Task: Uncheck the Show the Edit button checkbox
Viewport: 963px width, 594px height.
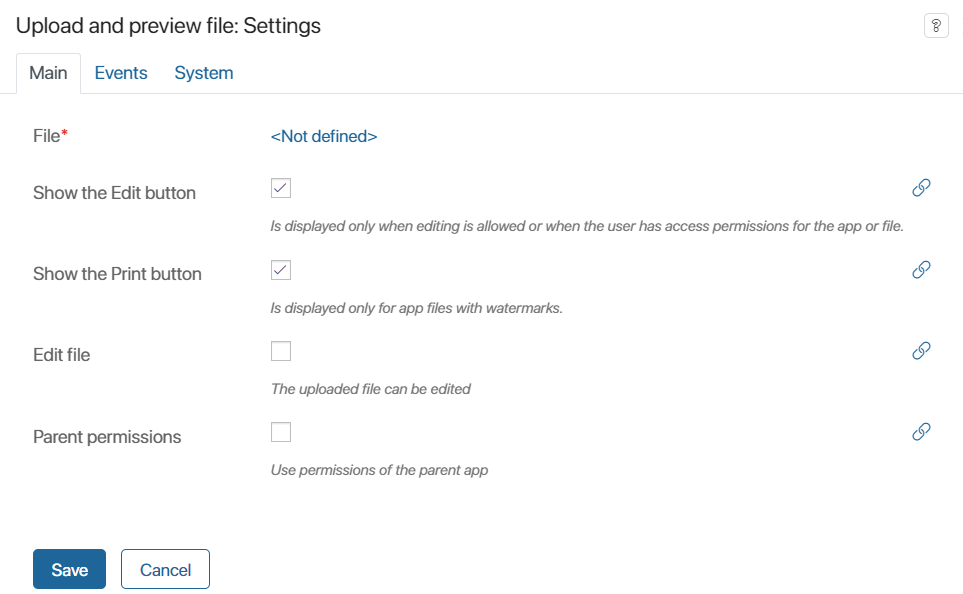Action: pyautogui.click(x=281, y=188)
